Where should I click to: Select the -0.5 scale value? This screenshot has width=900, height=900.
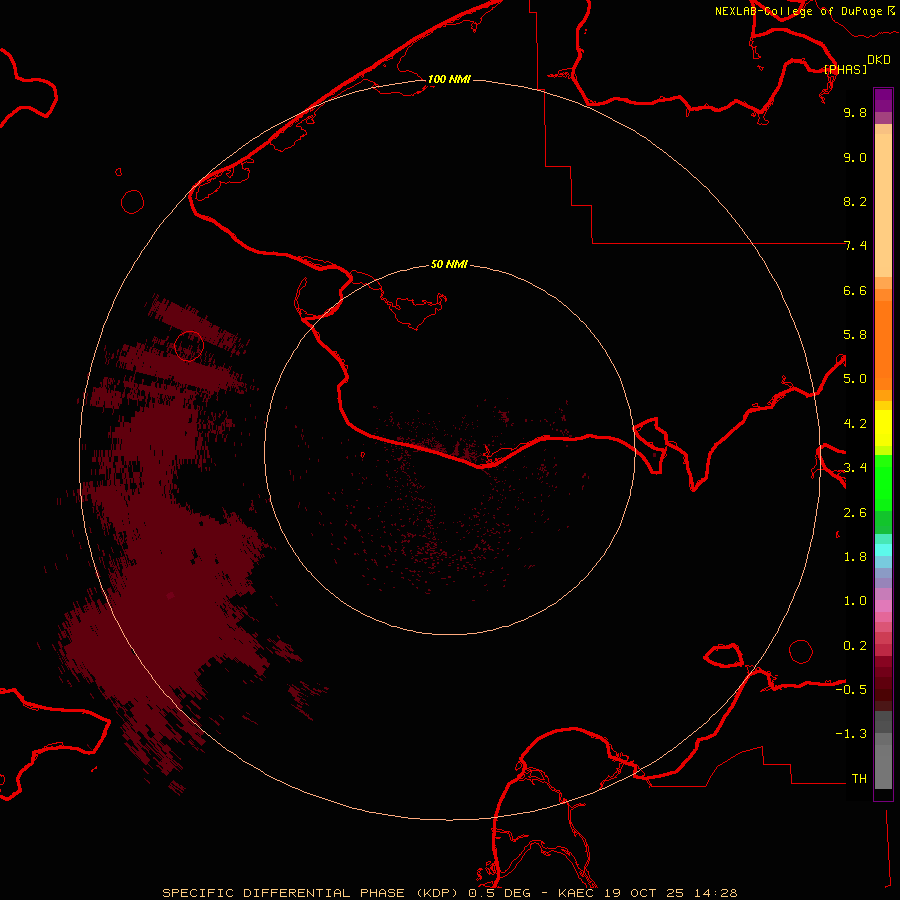[851, 690]
